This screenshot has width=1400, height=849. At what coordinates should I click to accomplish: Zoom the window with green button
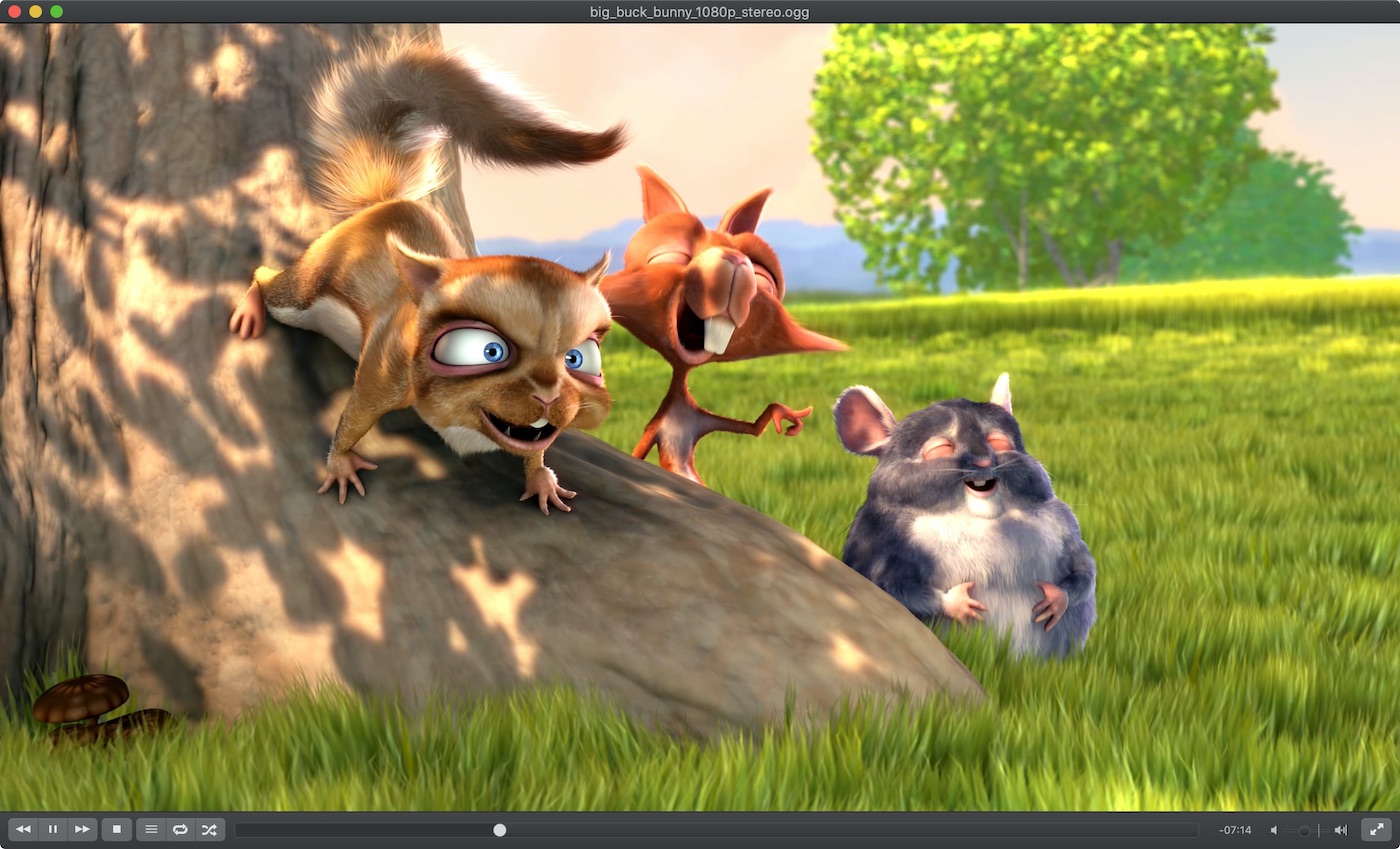tap(56, 12)
